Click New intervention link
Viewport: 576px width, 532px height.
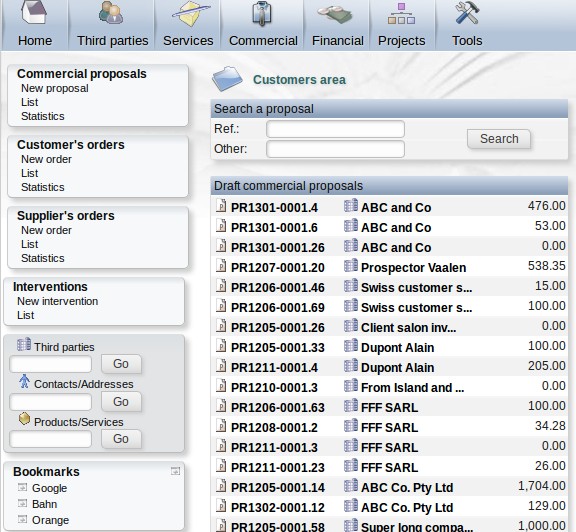coord(57,301)
